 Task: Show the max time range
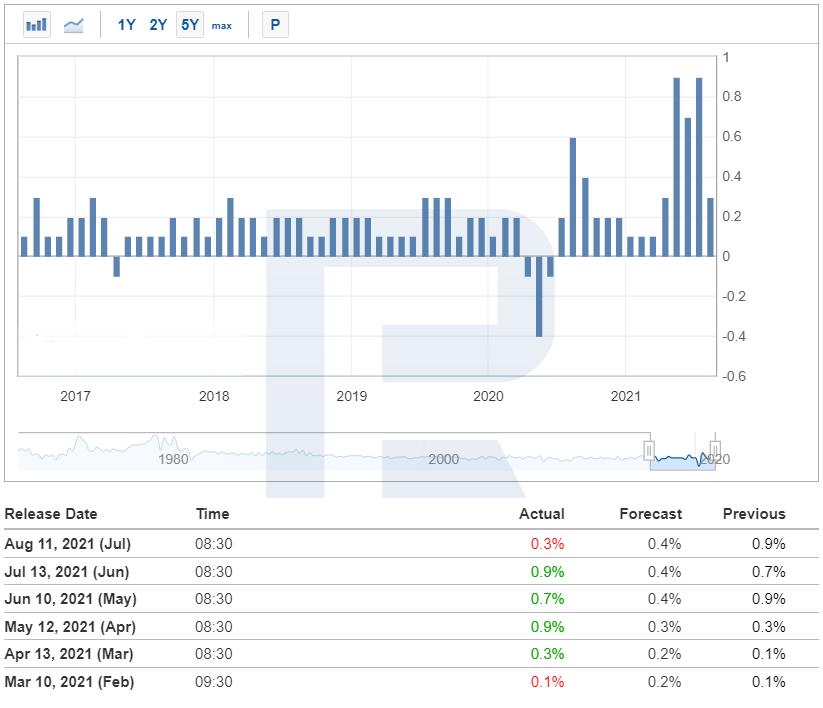click(221, 26)
